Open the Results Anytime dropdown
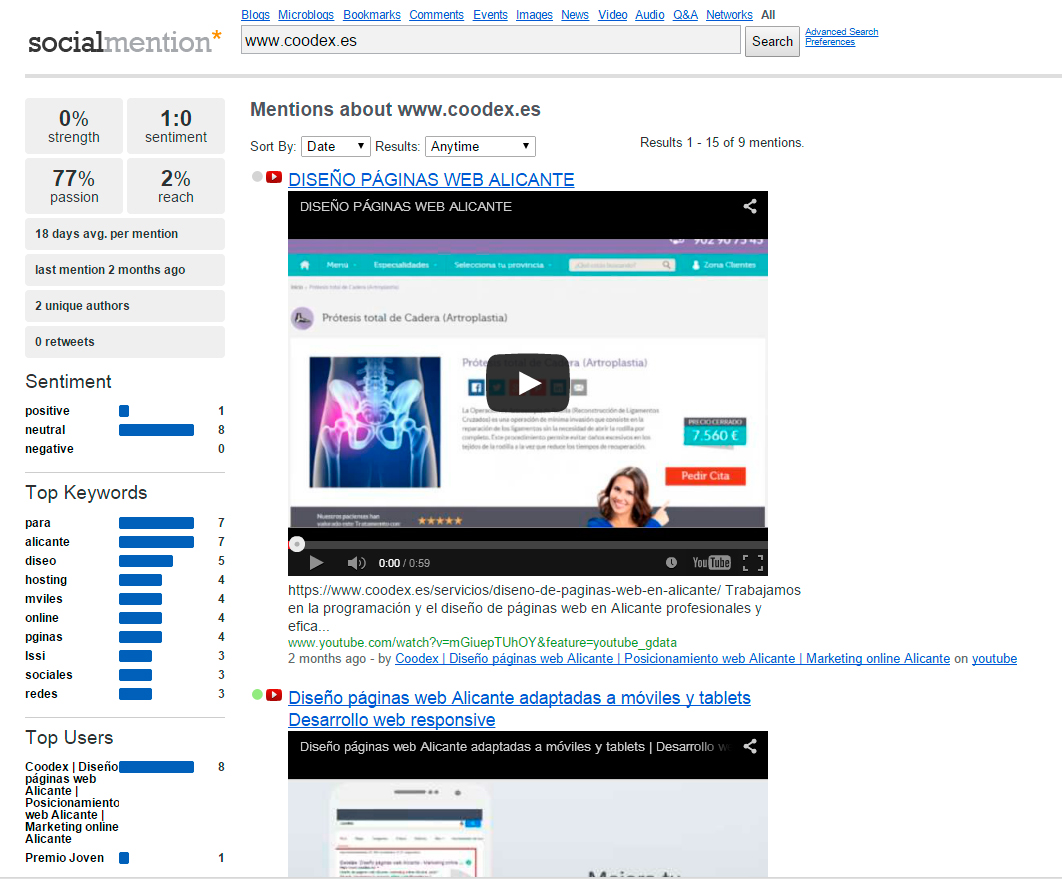1062x879 pixels. (x=480, y=146)
